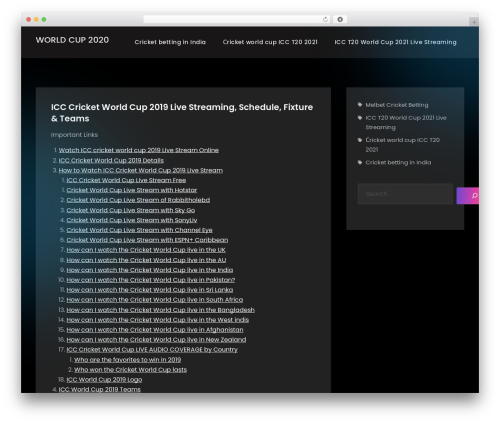Click the browser address bar
The width and height of the screenshot is (500, 423).
(237, 20)
